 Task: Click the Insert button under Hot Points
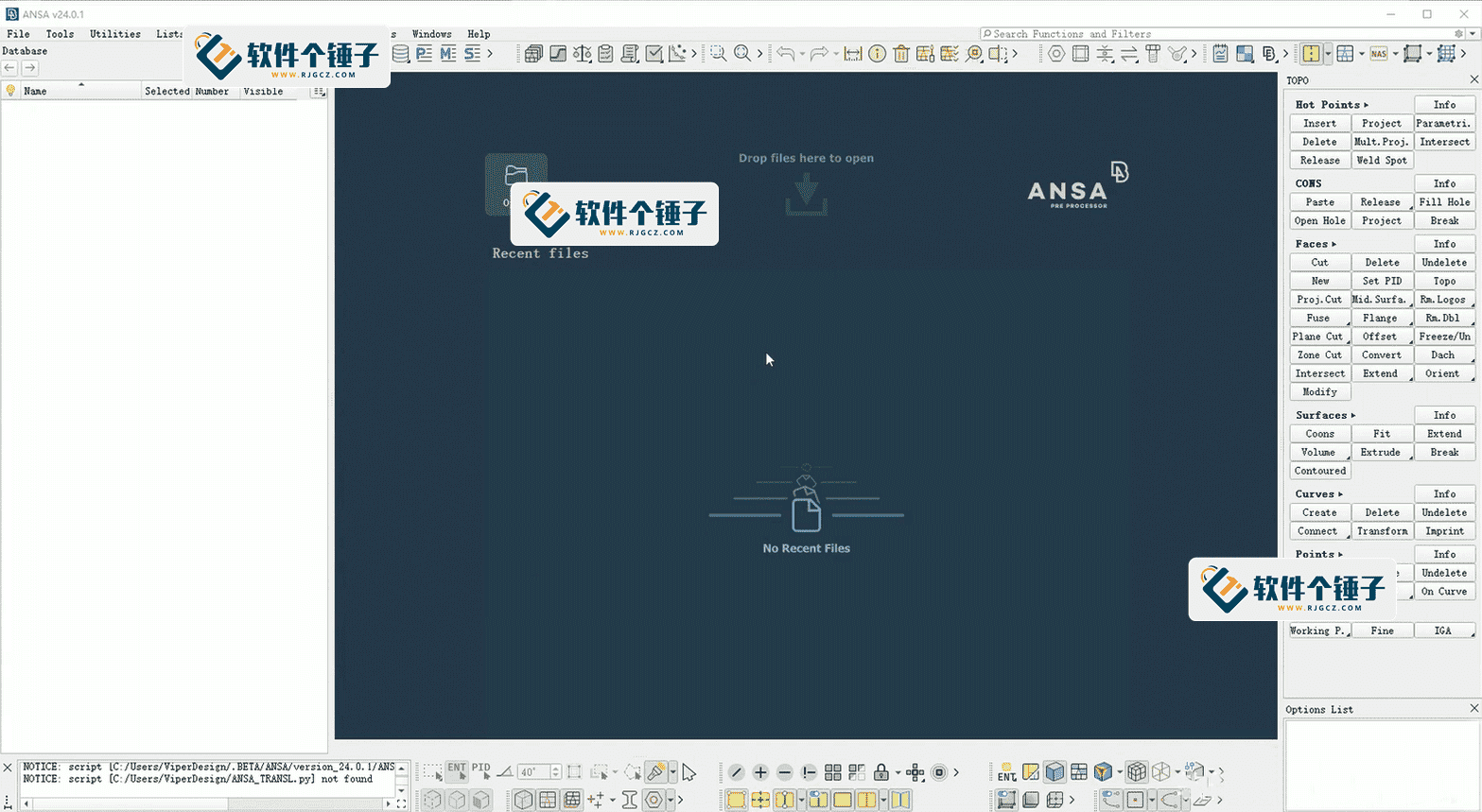tap(1319, 124)
